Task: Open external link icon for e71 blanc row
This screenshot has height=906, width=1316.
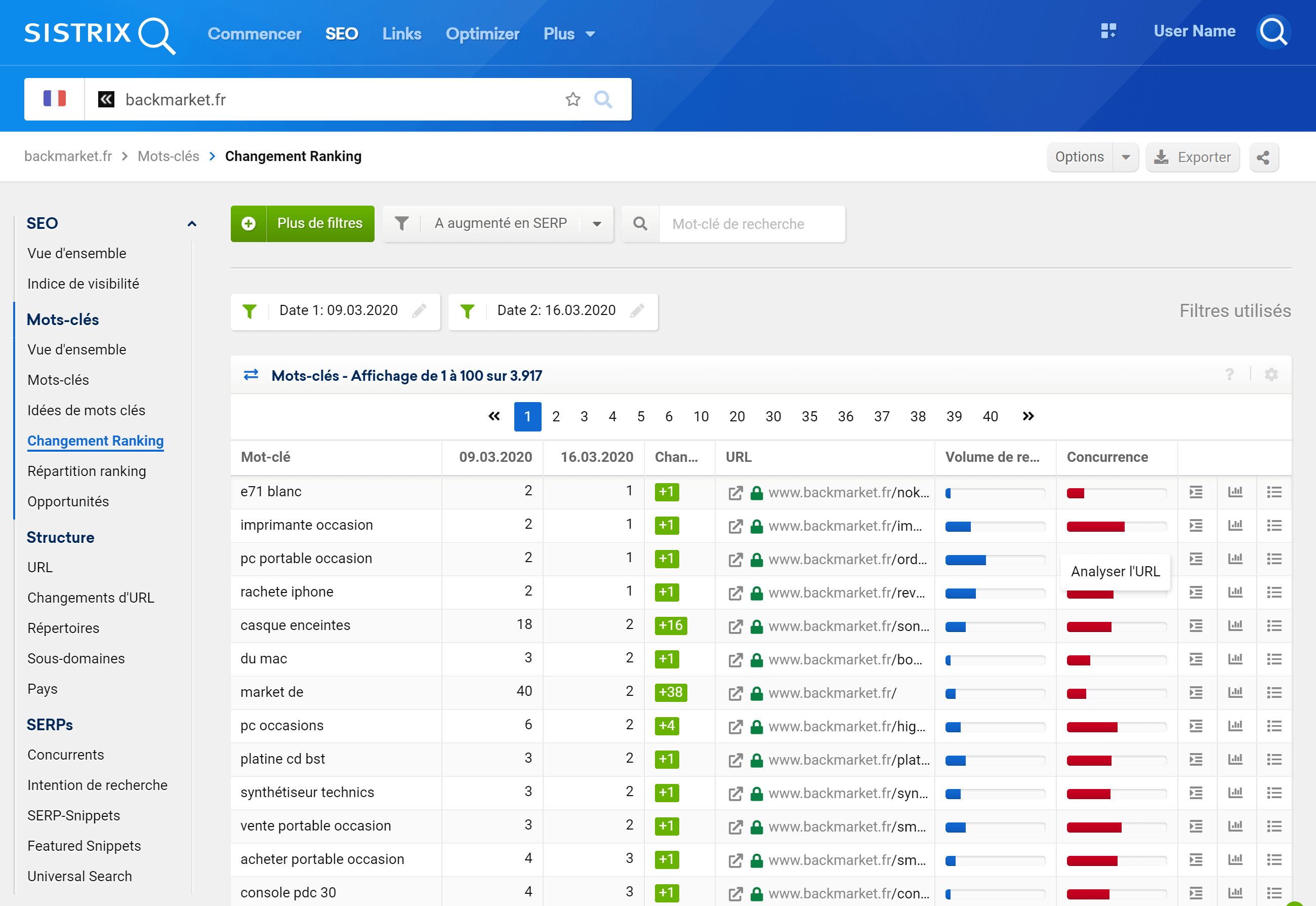Action: click(x=735, y=493)
